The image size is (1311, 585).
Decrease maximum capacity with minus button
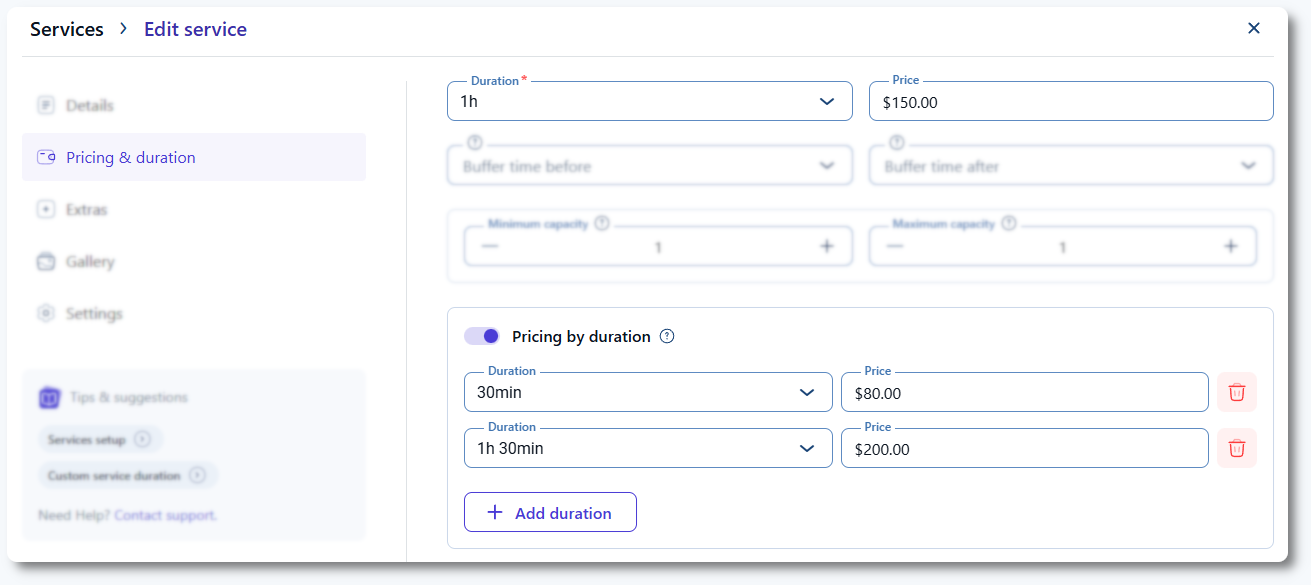(895, 247)
